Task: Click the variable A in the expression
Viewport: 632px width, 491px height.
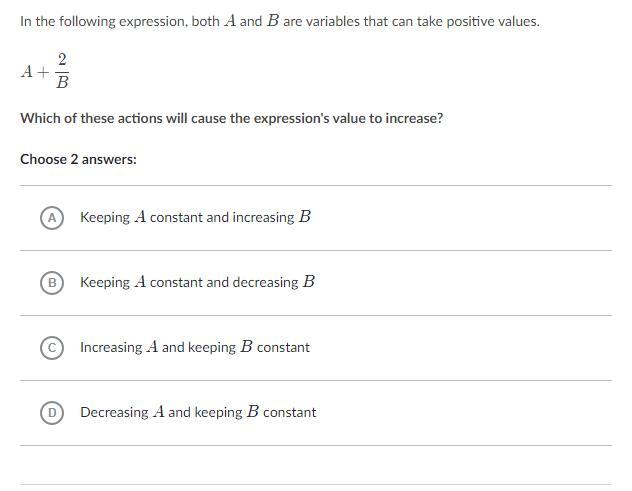Action: pyautogui.click(x=27, y=72)
